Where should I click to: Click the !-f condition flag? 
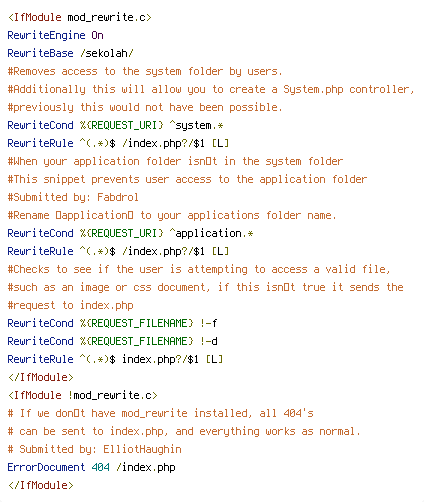pyautogui.click(x=209, y=323)
